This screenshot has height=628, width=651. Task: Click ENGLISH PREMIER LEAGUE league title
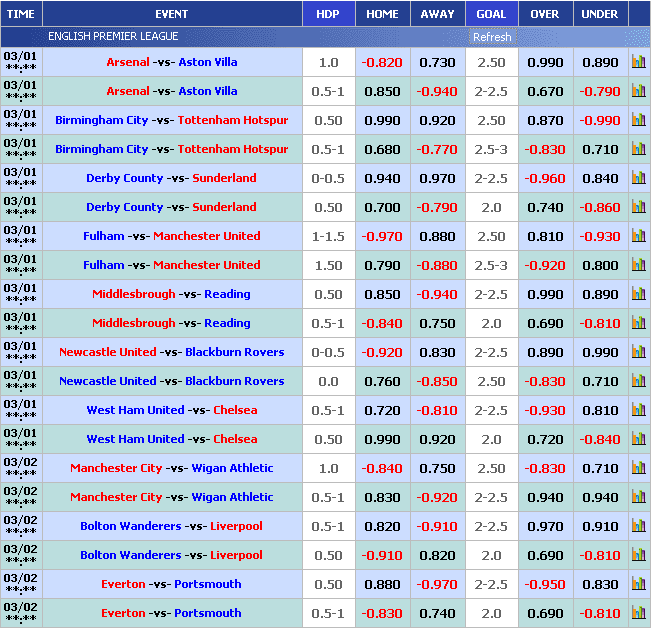click(x=113, y=37)
